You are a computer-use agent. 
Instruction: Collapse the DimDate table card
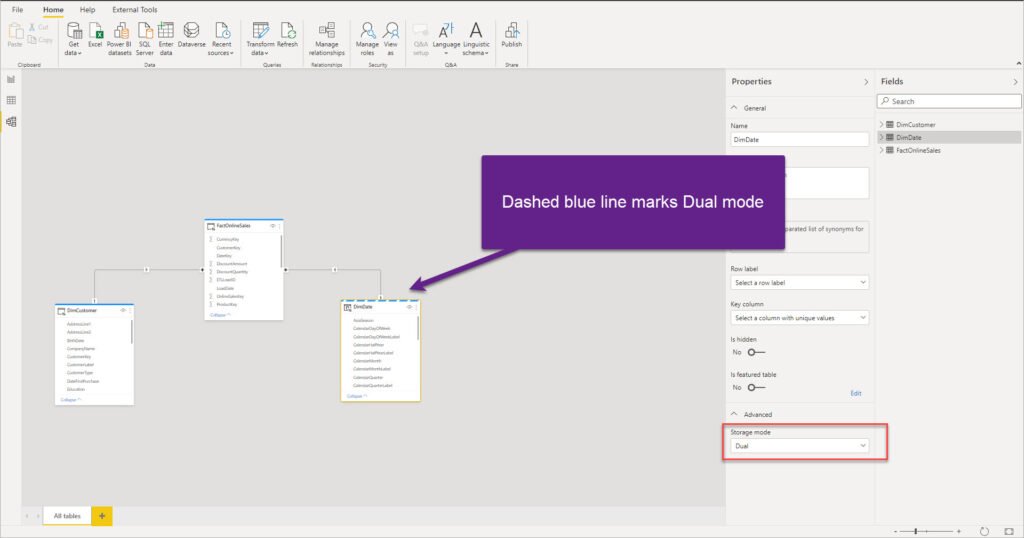click(x=357, y=396)
